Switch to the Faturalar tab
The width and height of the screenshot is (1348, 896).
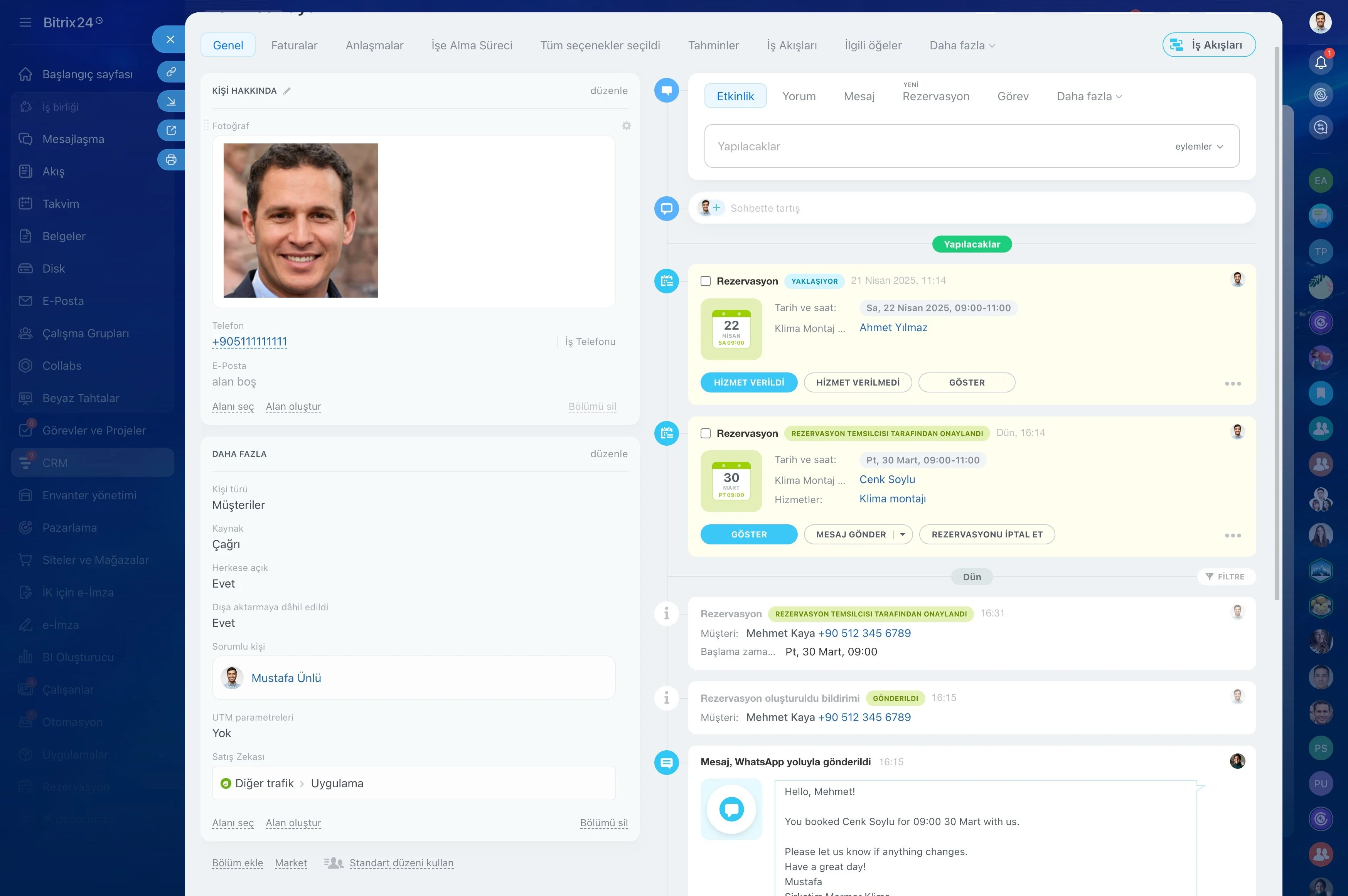click(x=294, y=45)
